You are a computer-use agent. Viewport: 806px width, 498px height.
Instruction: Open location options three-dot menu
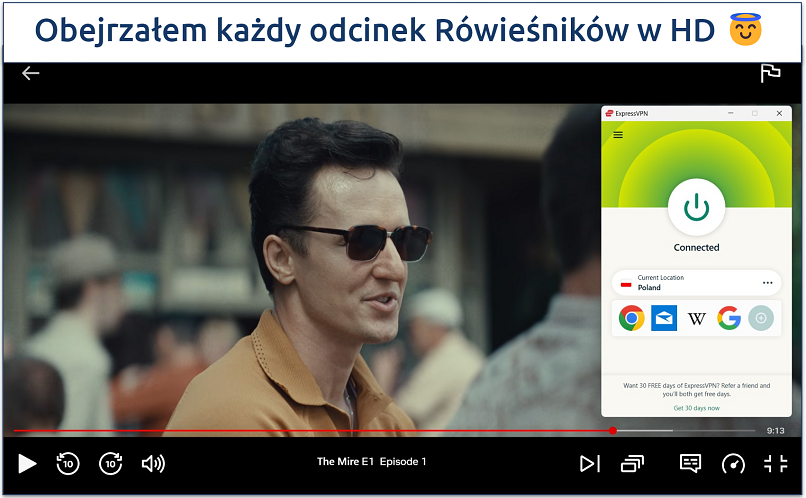click(768, 283)
